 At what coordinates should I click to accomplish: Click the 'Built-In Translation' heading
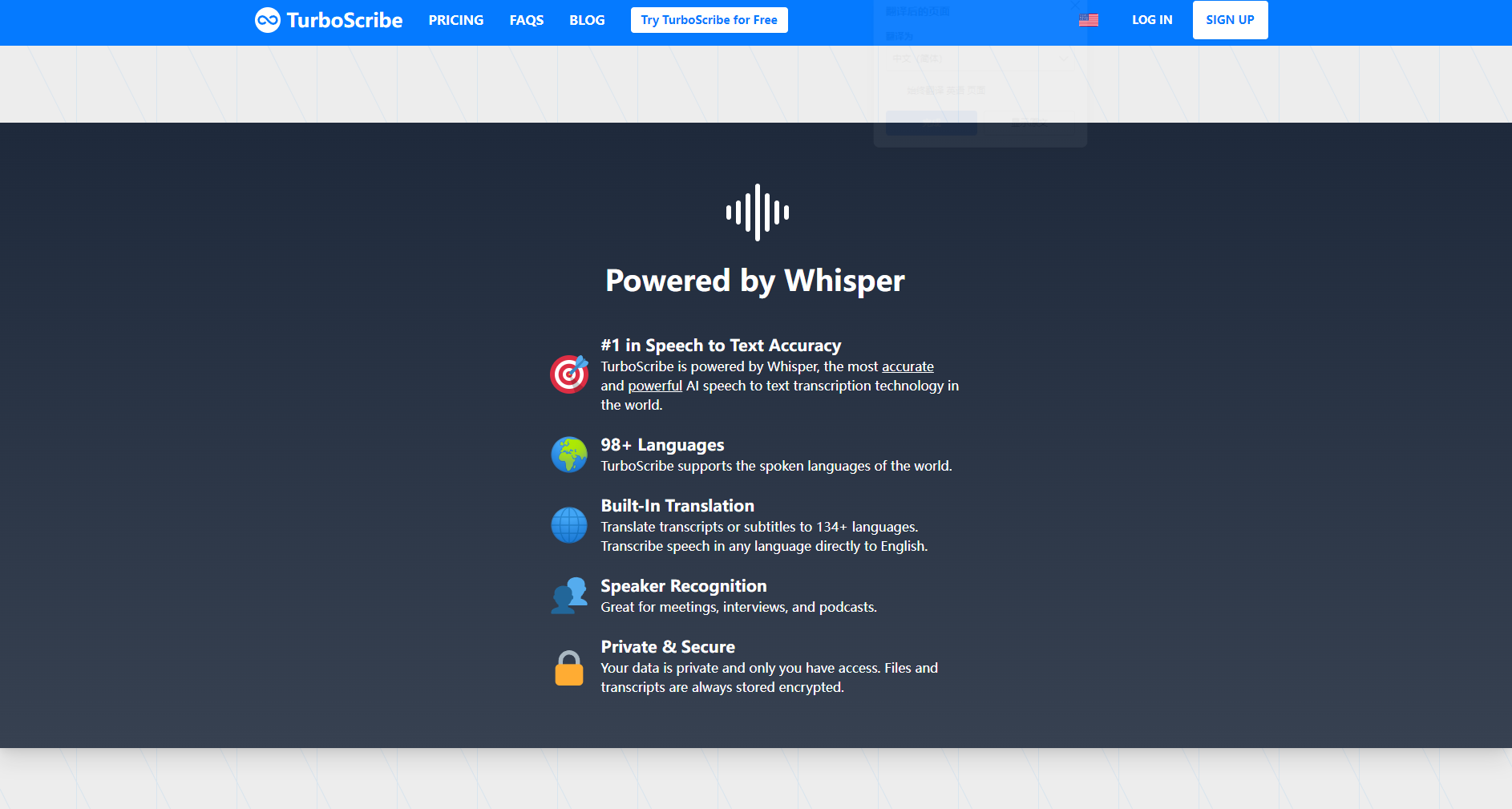(677, 506)
